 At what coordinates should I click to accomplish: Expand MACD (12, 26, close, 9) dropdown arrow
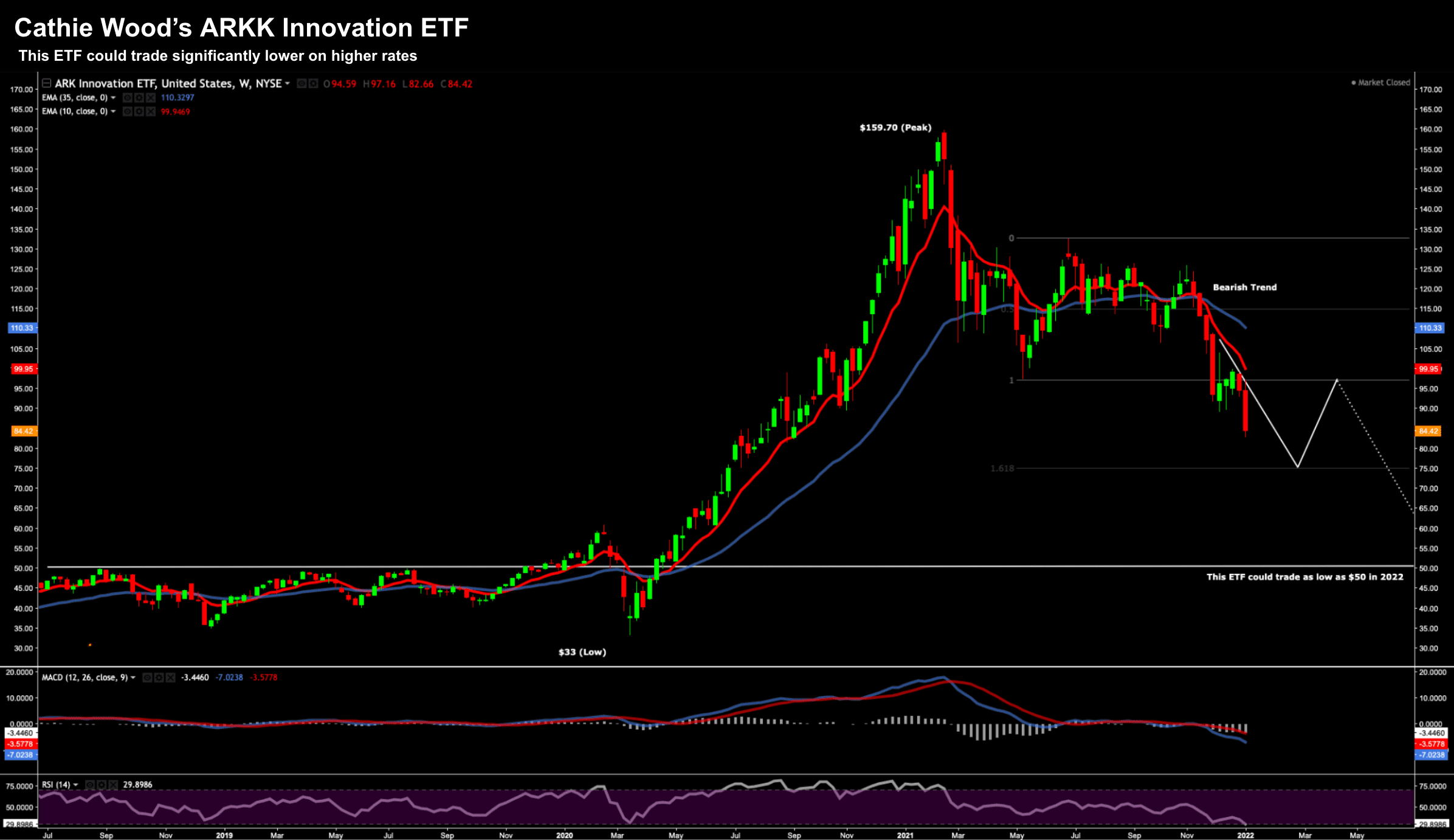coord(133,678)
